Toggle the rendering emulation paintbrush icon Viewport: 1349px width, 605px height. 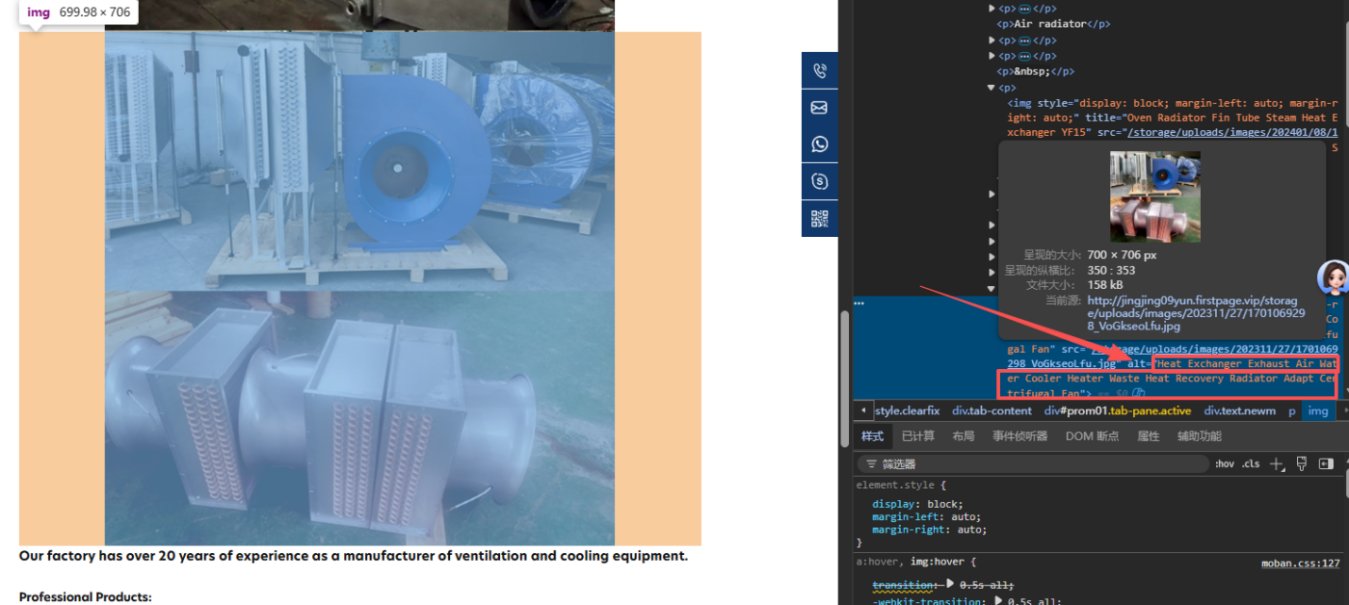point(1301,464)
